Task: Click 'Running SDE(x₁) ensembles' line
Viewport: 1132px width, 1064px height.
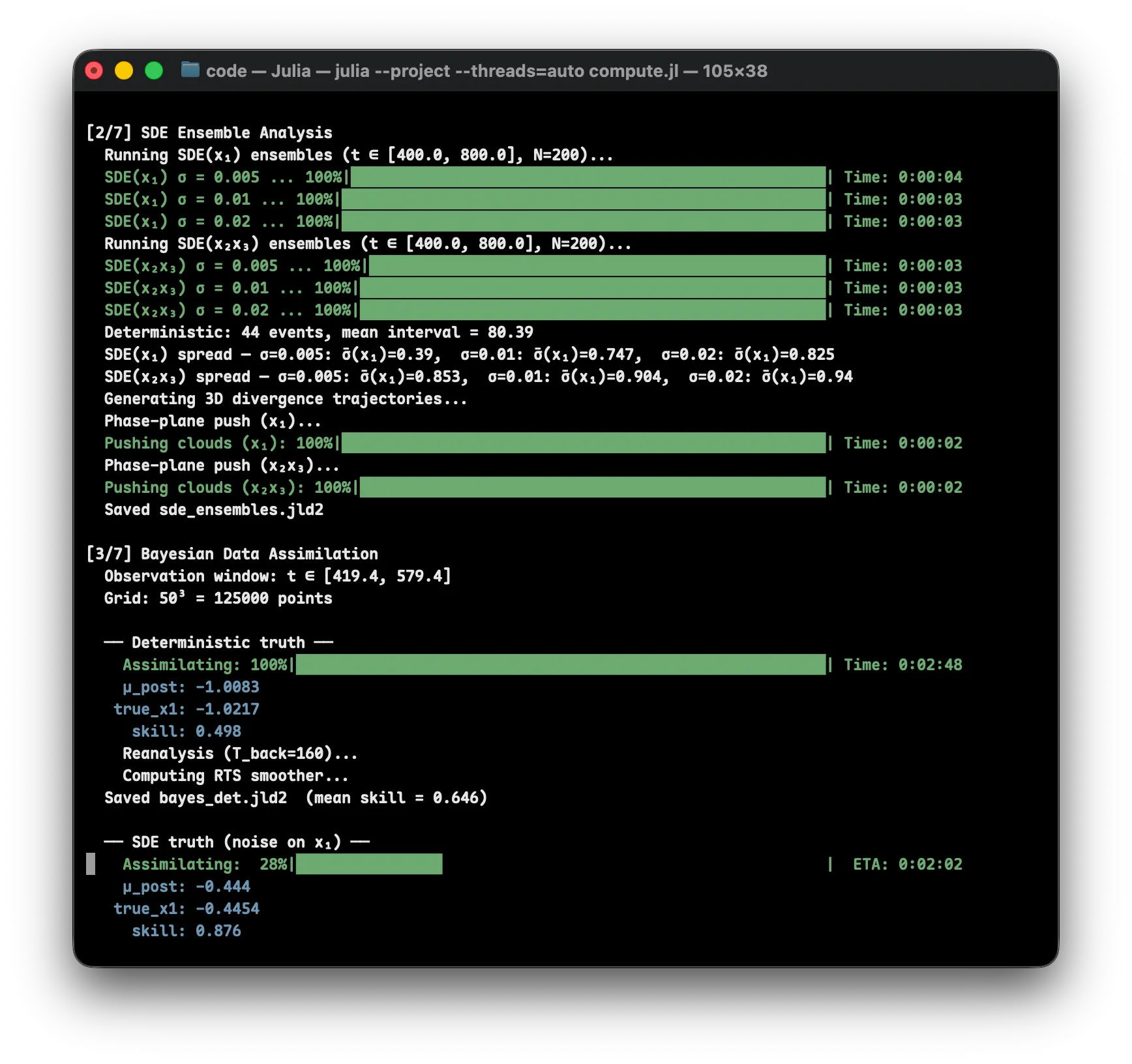Action: [359, 155]
